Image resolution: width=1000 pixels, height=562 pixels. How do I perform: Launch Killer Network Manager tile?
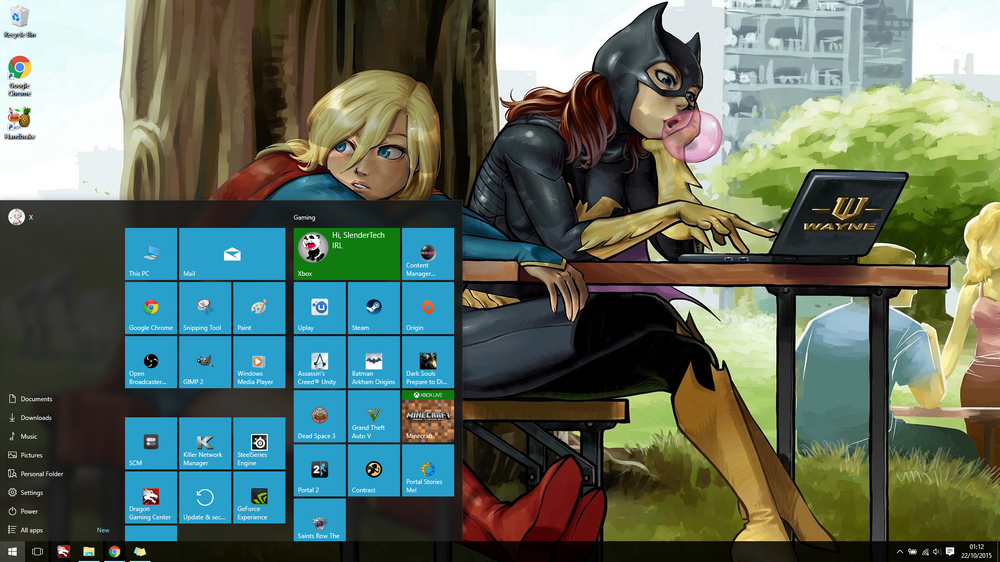click(x=205, y=443)
